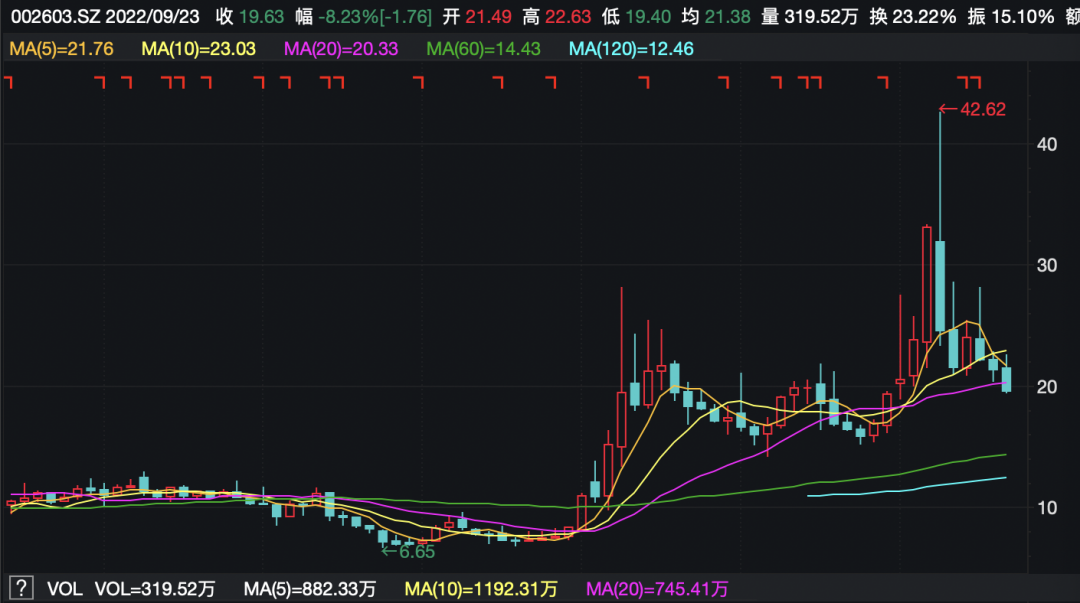Click volume MA(10)=1192.31万 label
The width and height of the screenshot is (1080, 603).
[480, 589]
